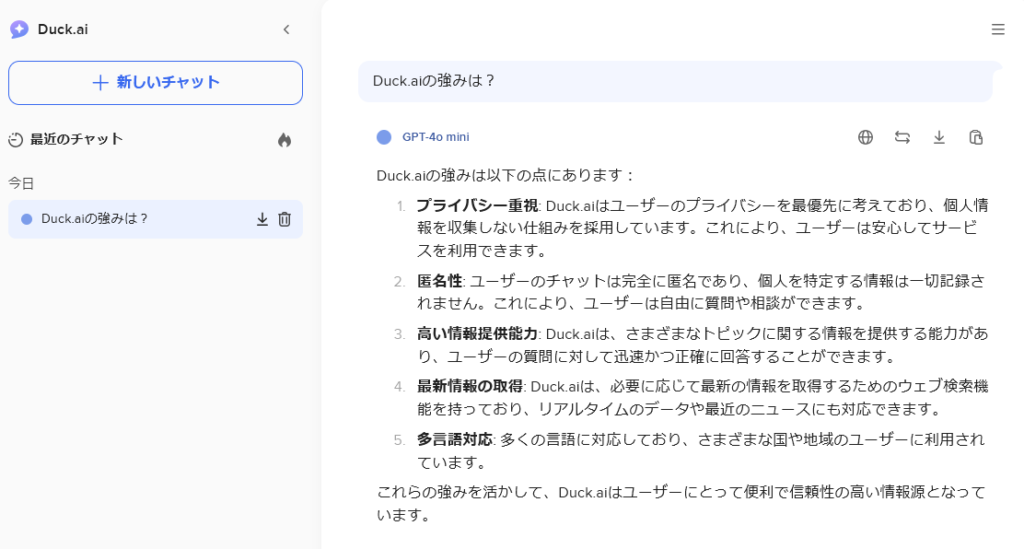Click the GPT-4o mini model label
The width and height of the screenshot is (1024, 549).
(x=436, y=137)
